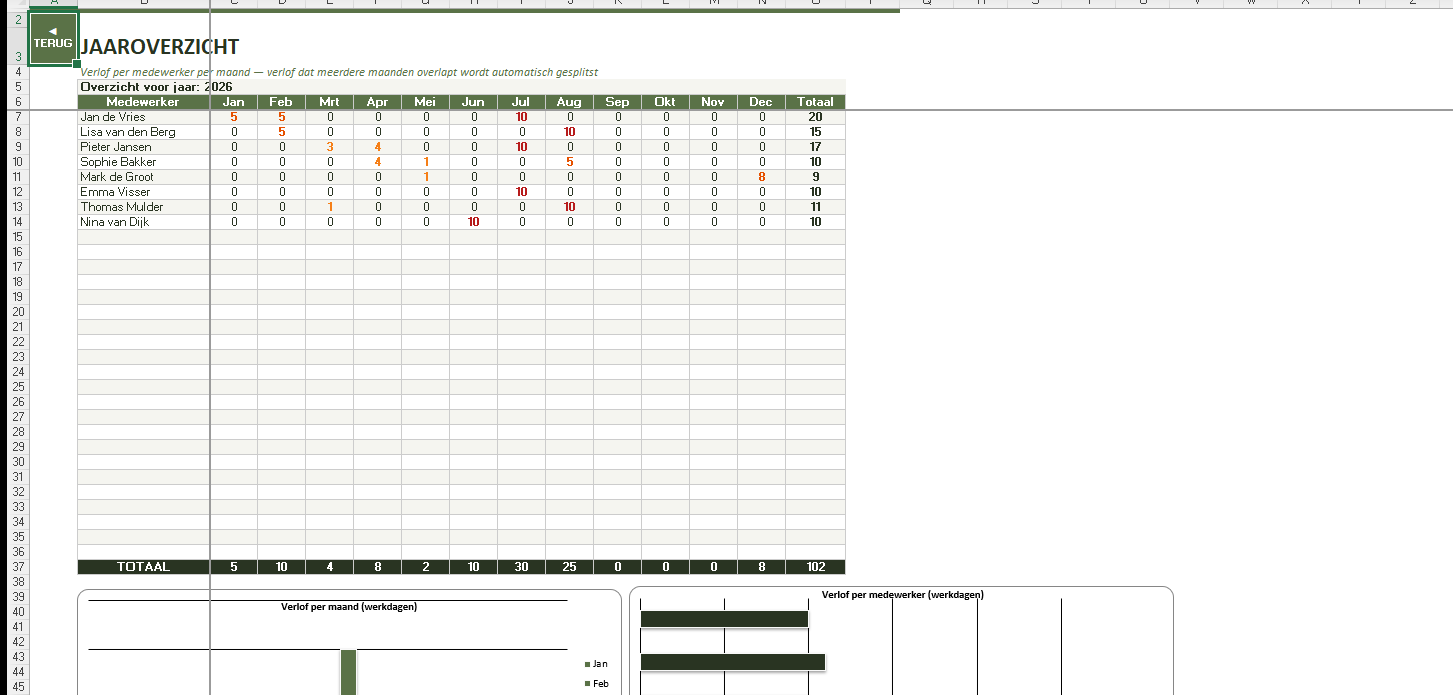
Task: Click the Jan legend entry in chart
Action: [597, 664]
